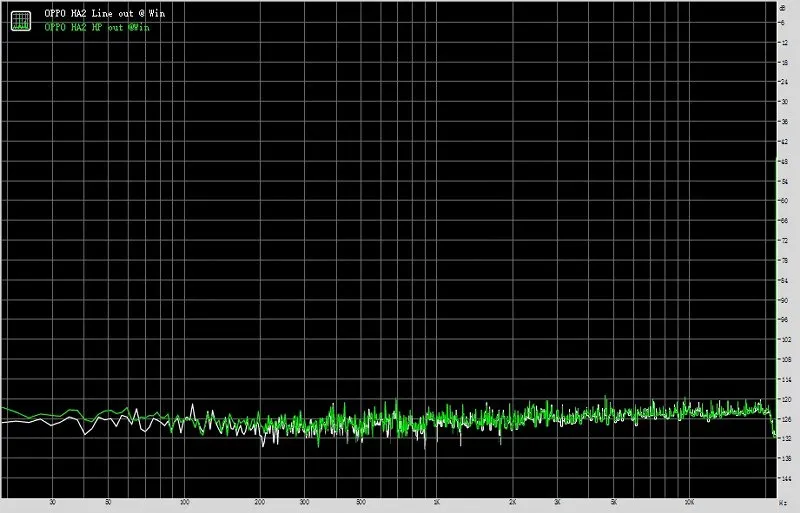
Task: Select the white 'OPPO HA2 Line out @ Win' legend entry
Action: click(105, 14)
